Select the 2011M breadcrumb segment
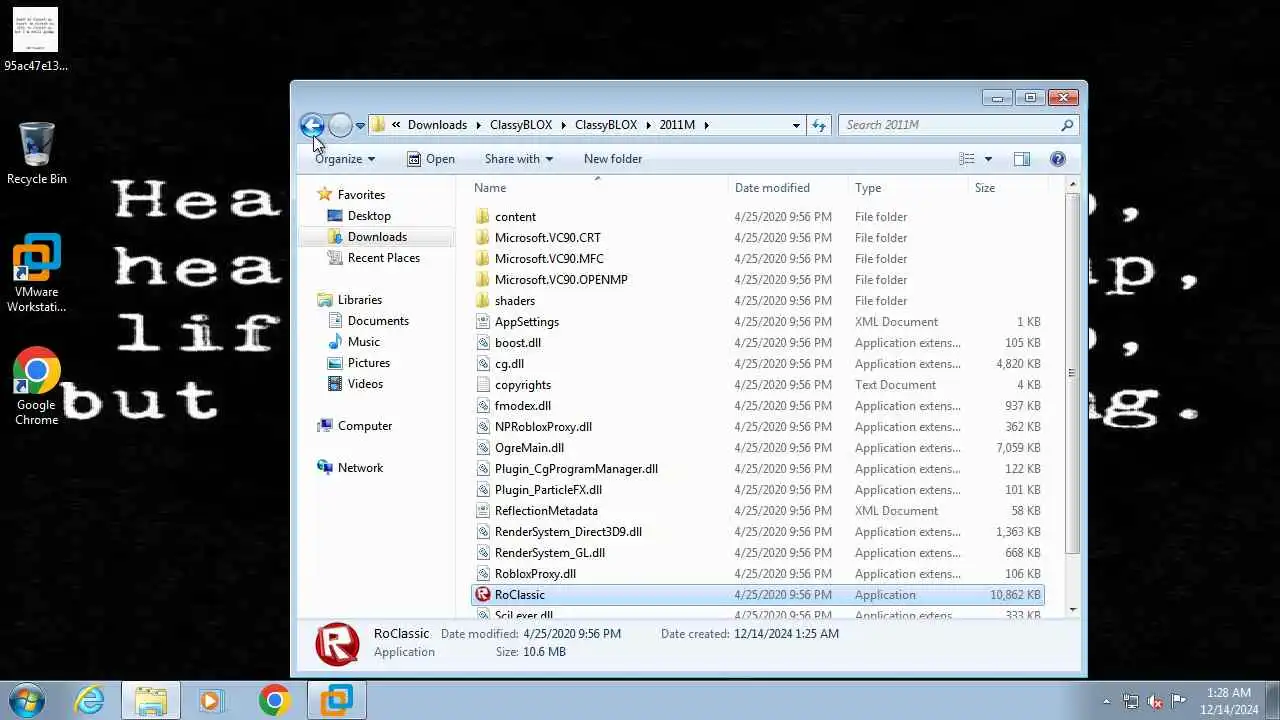The width and height of the screenshot is (1280, 720). pyautogui.click(x=677, y=125)
